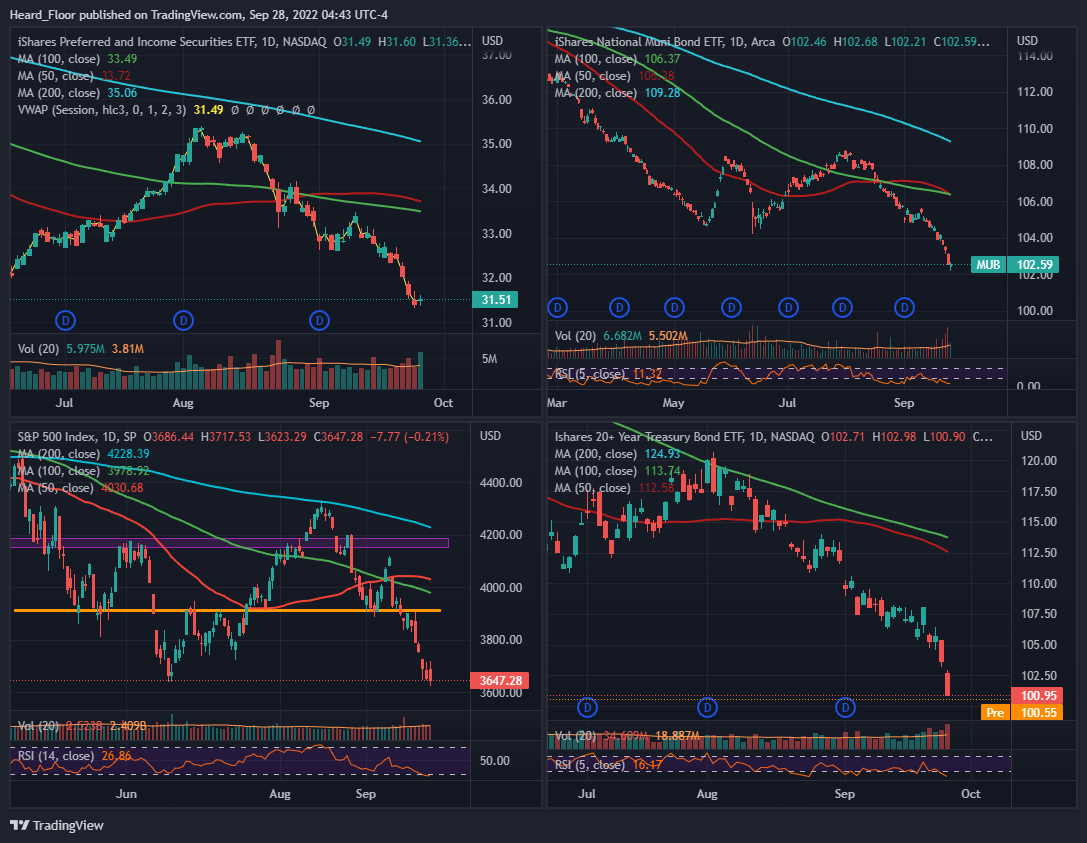This screenshot has width=1087, height=843.
Task: Click the dividend marker above Sep in the Preferred ETF chart
Action: click(319, 320)
